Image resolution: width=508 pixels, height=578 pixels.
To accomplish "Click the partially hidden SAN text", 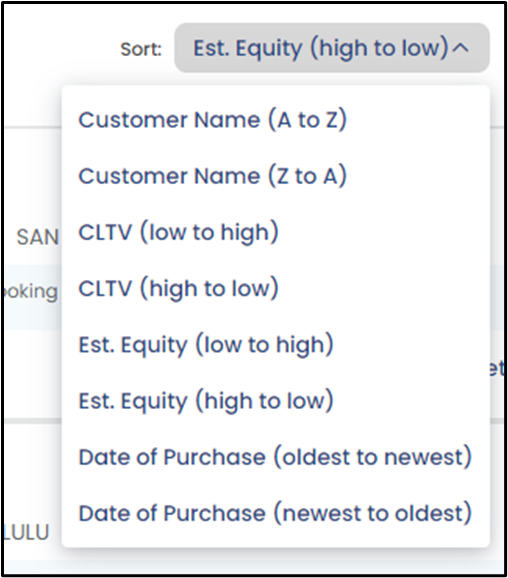I will [x=38, y=237].
